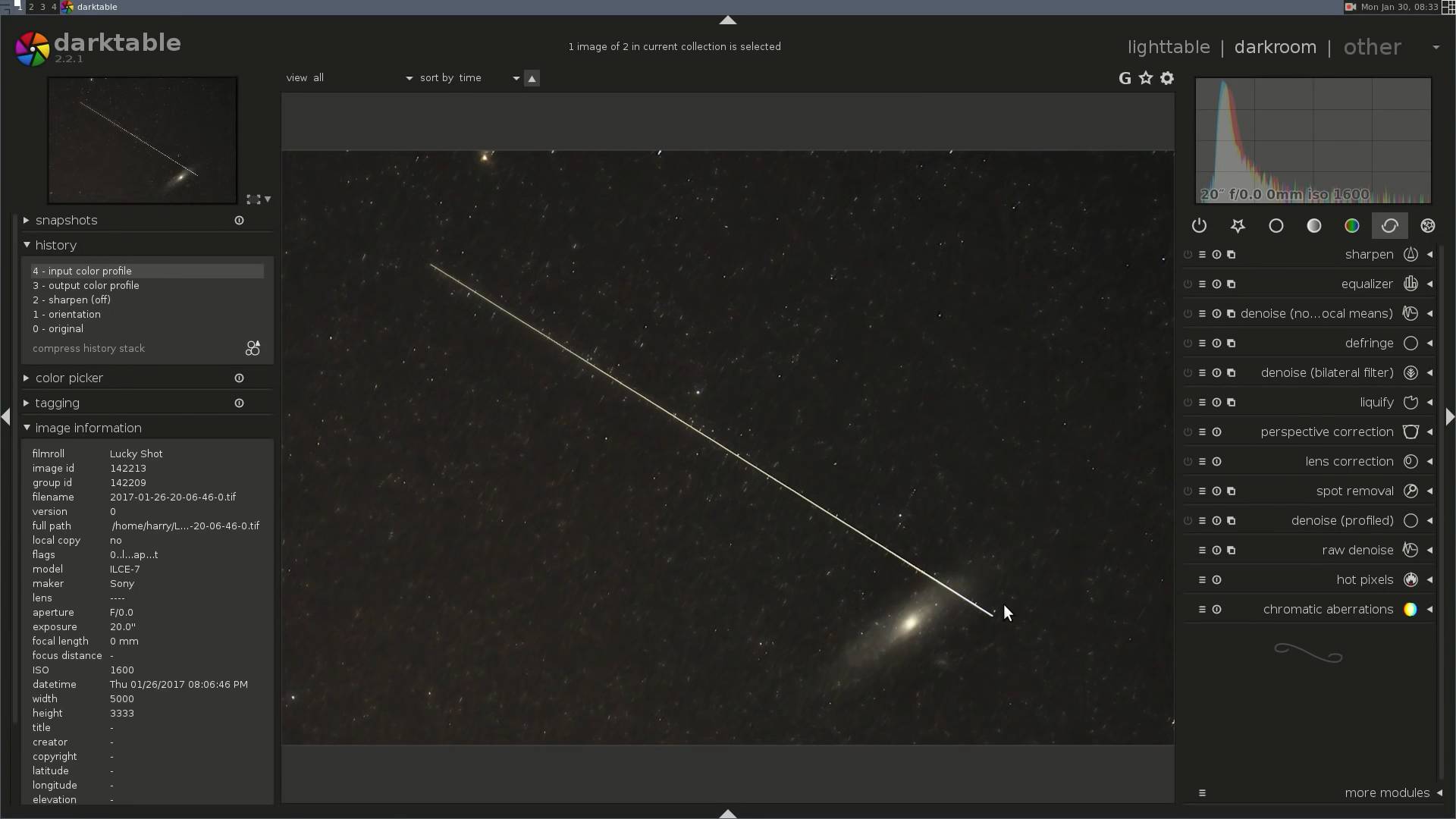
Task: Click the G grouping icon
Action: (x=1125, y=78)
